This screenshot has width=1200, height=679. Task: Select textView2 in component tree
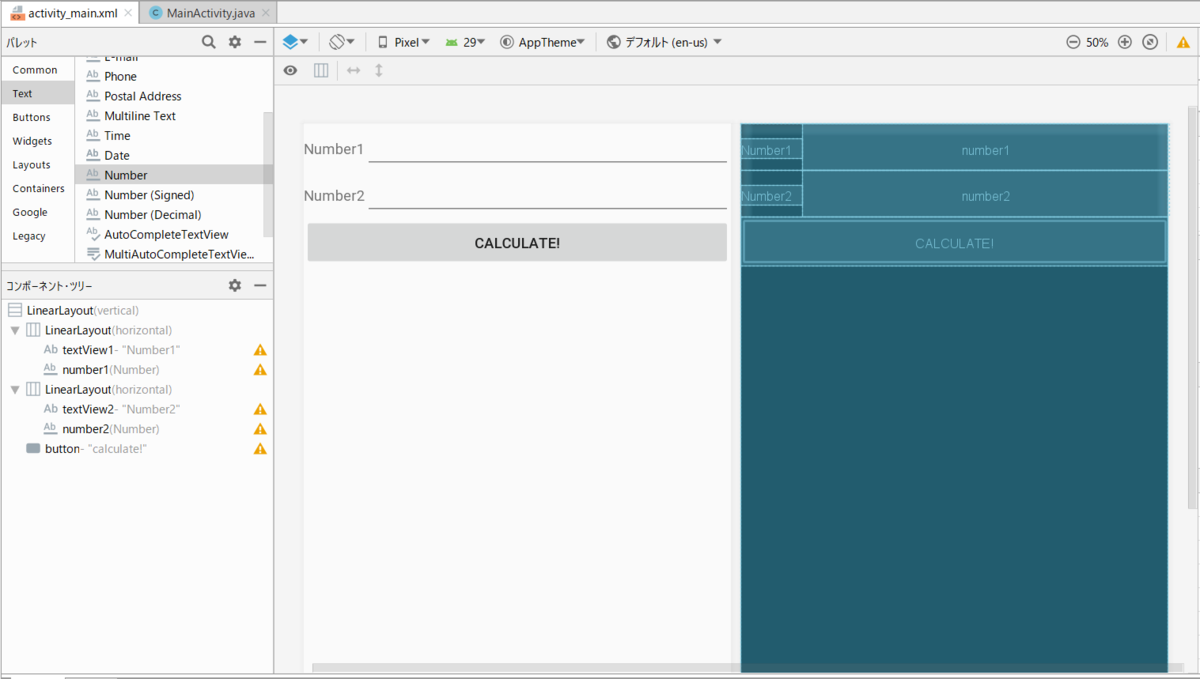pos(136,409)
